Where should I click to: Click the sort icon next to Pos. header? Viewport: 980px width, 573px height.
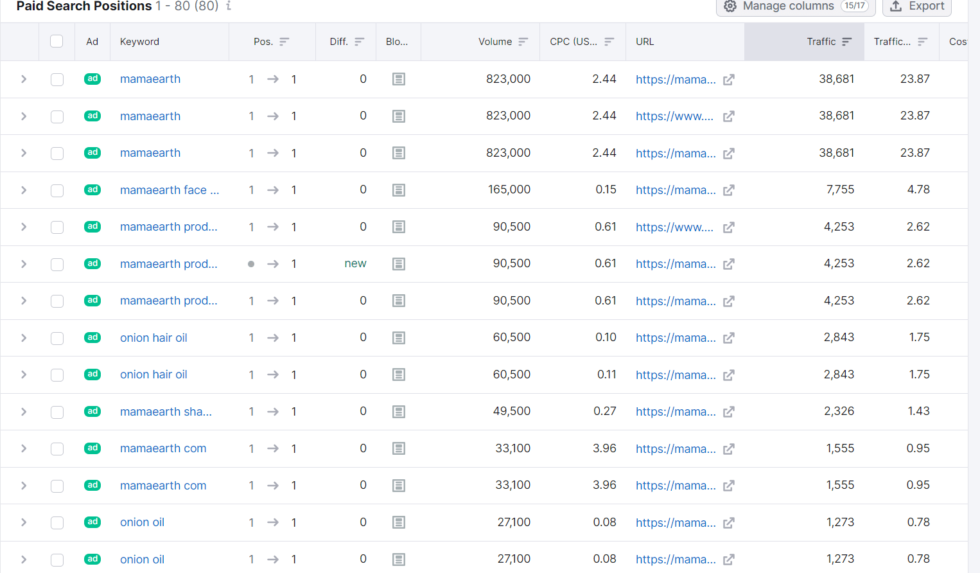(284, 42)
